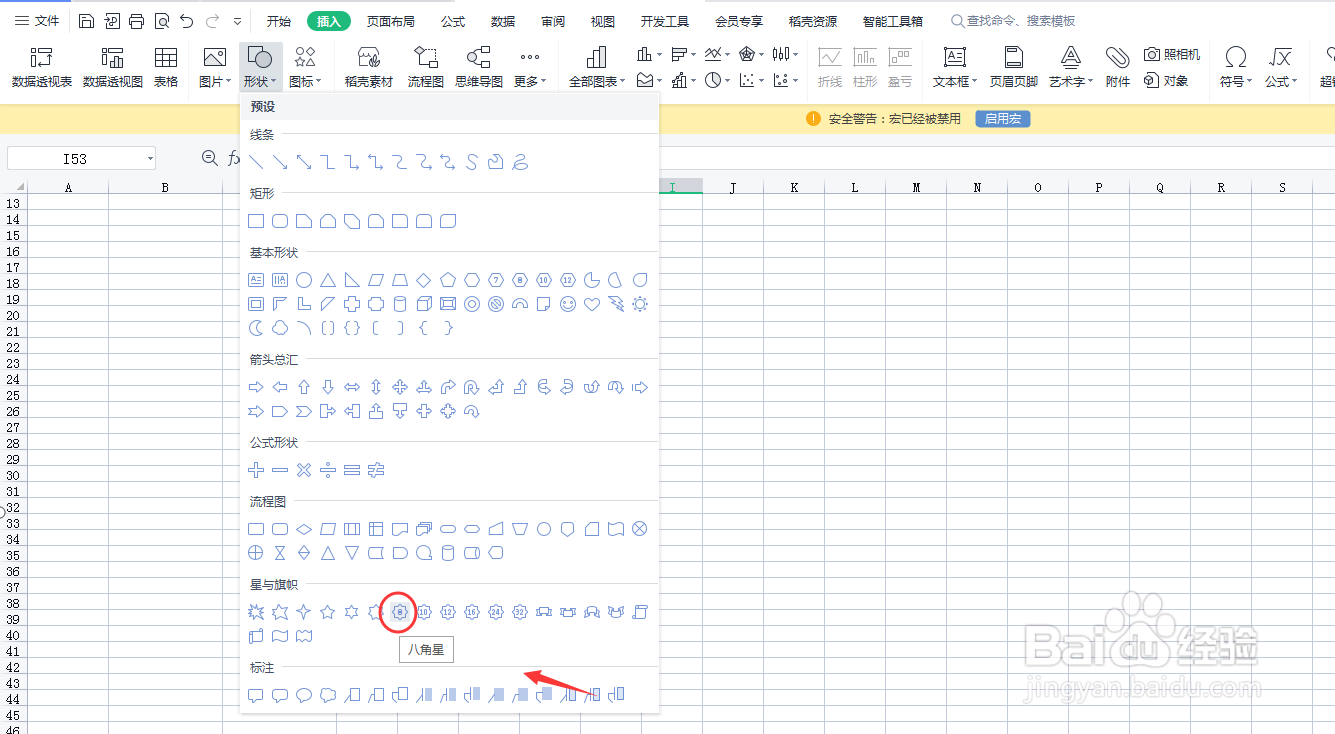
Task: Select the plus sign formula shape
Action: [256, 470]
